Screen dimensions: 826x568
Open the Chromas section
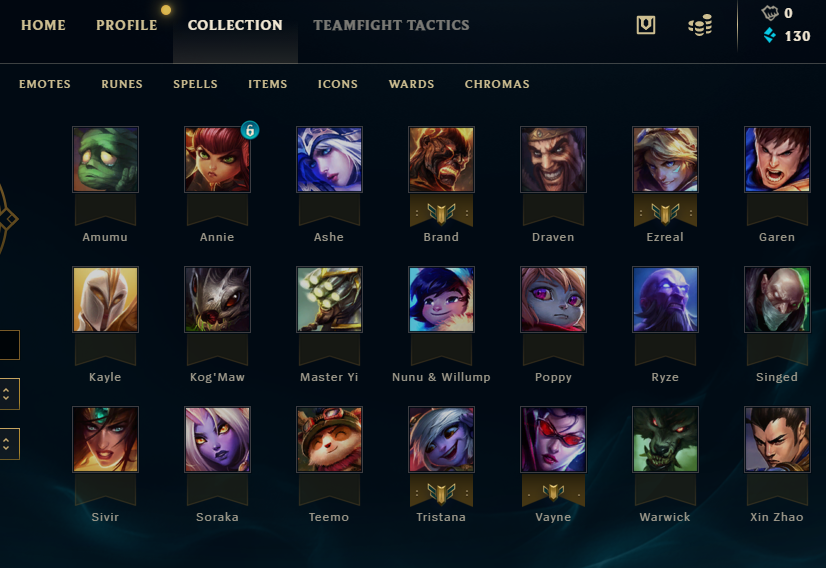497,84
